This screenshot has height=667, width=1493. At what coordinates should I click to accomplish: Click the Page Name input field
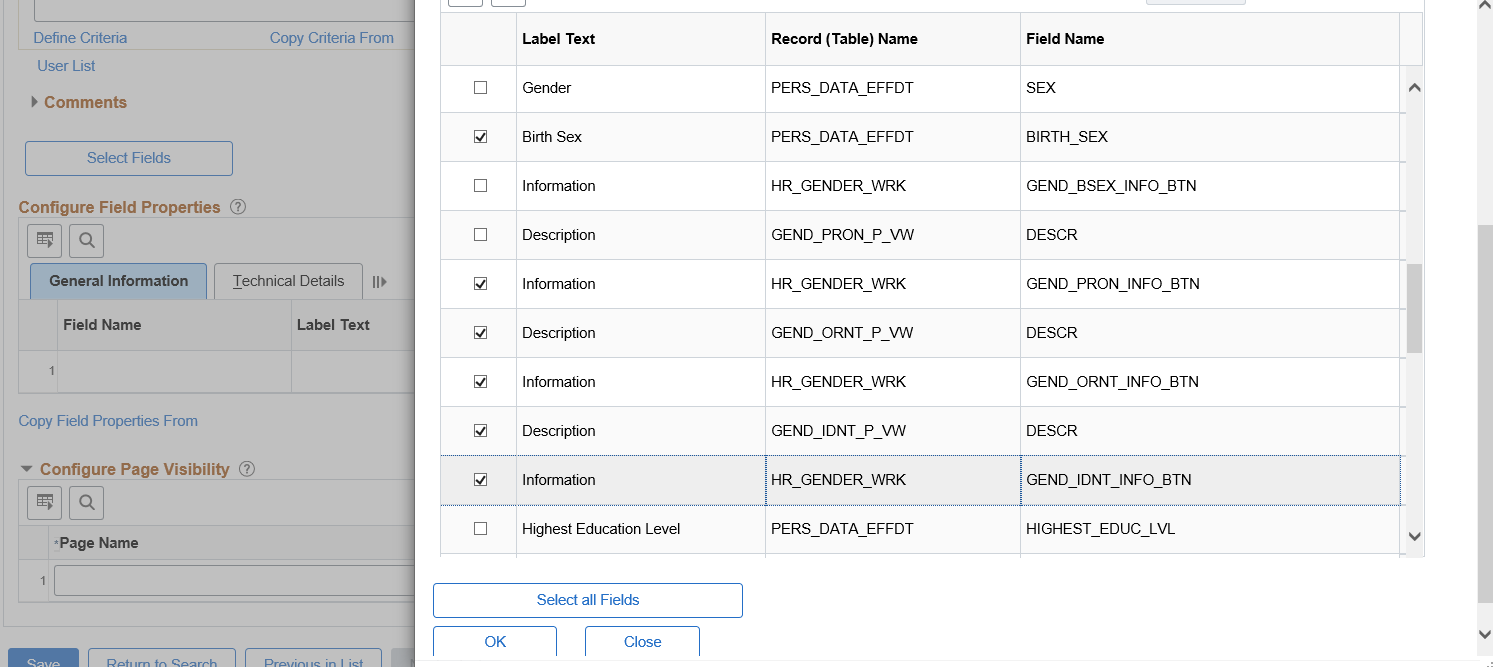234,581
